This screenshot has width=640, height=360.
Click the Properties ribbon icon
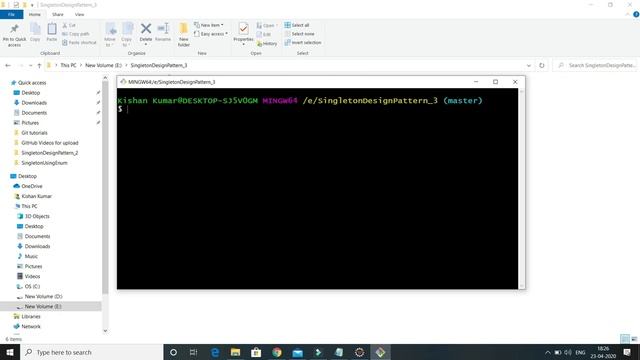click(243, 33)
